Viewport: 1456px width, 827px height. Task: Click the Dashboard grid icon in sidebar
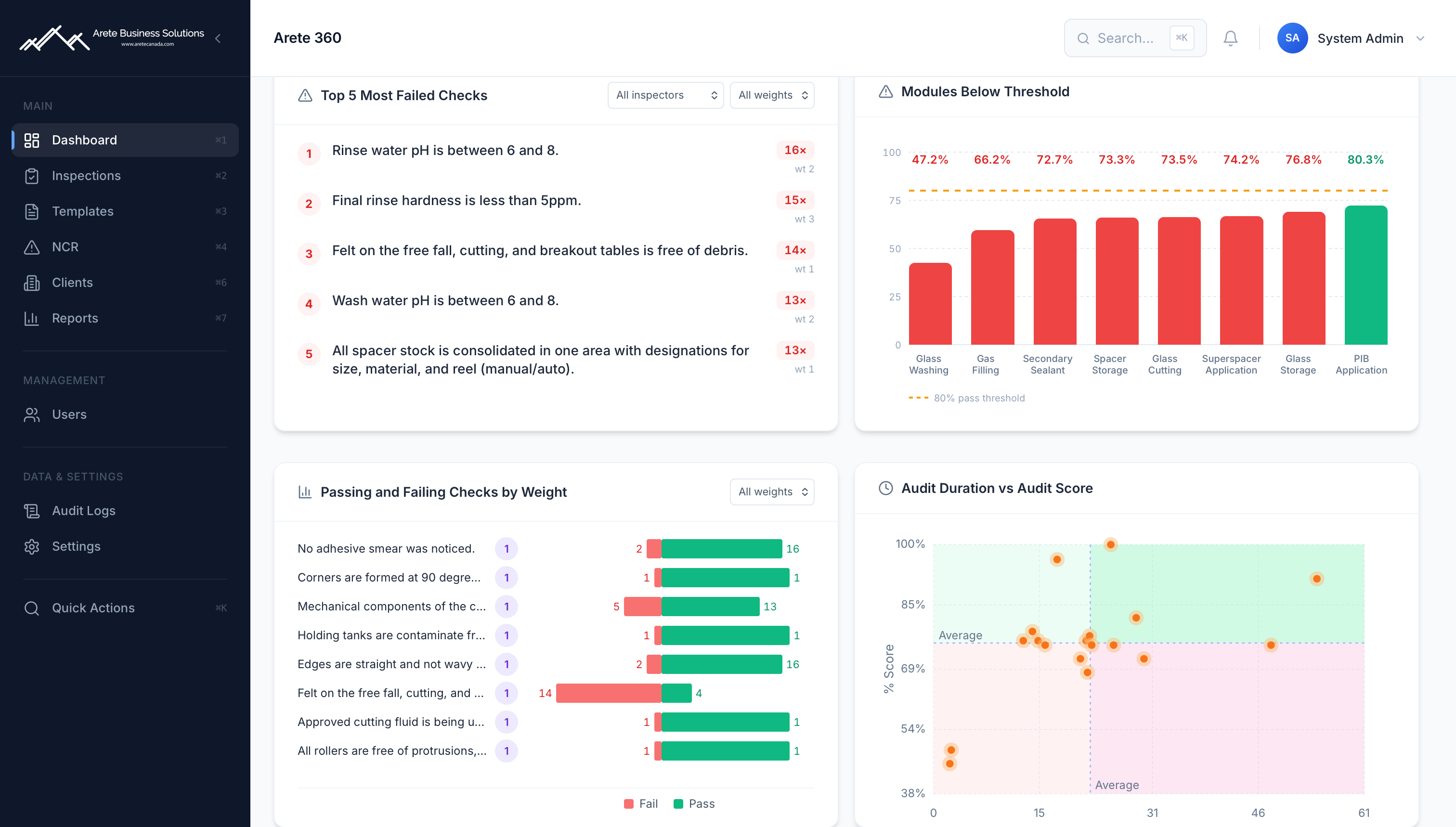32,140
